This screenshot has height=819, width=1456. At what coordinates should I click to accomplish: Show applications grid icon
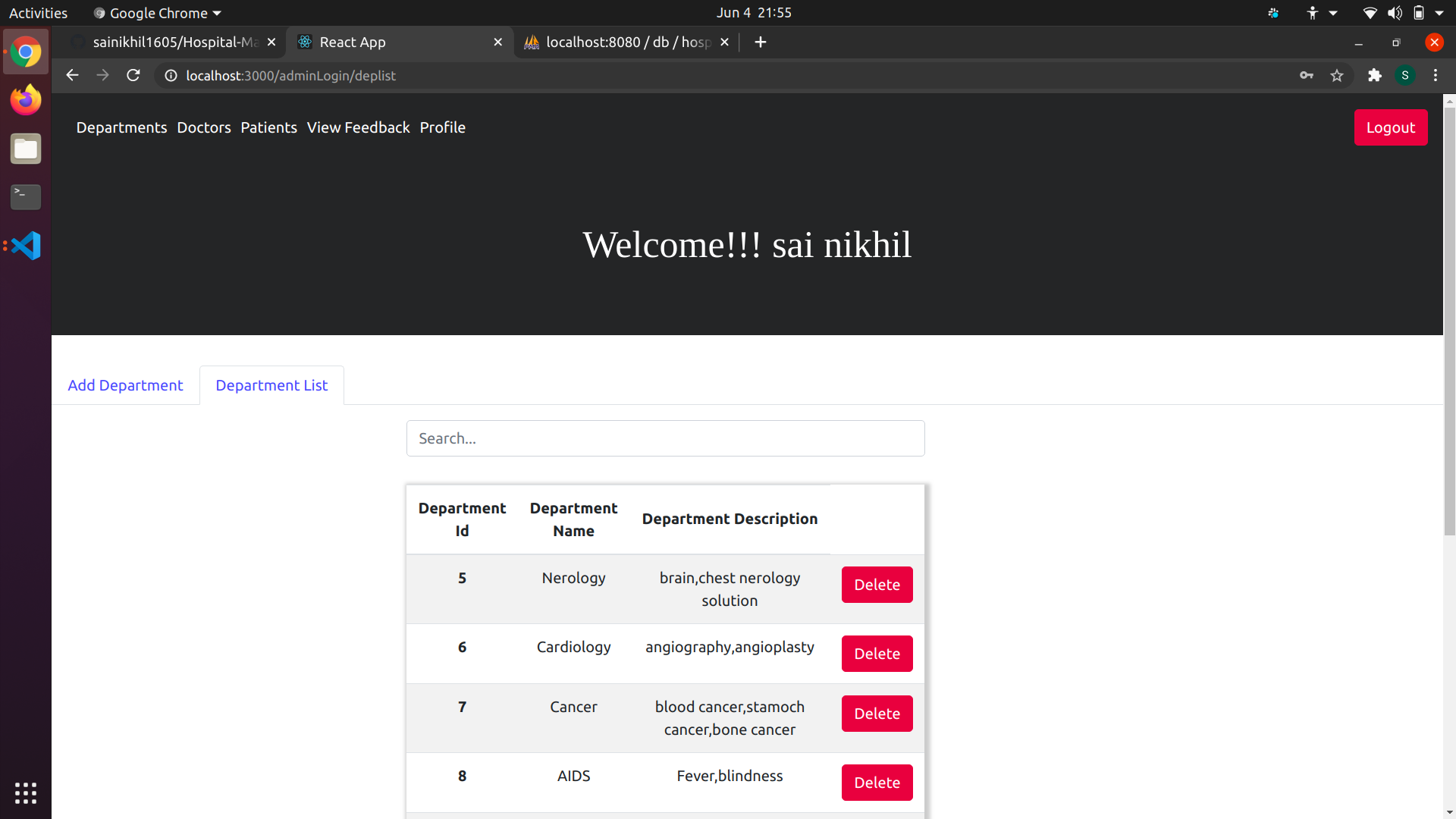[26, 792]
